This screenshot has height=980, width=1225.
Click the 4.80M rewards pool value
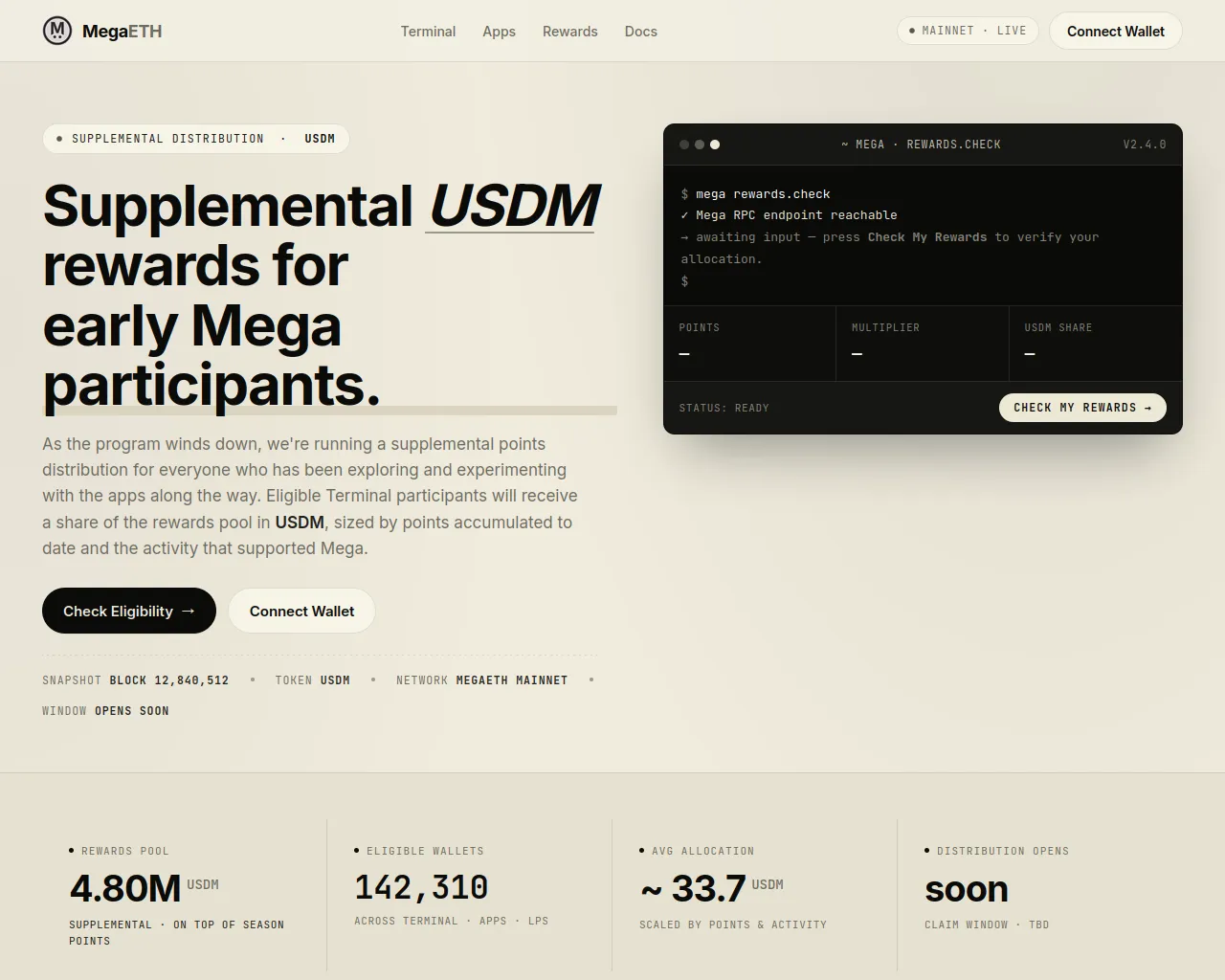pos(125,889)
